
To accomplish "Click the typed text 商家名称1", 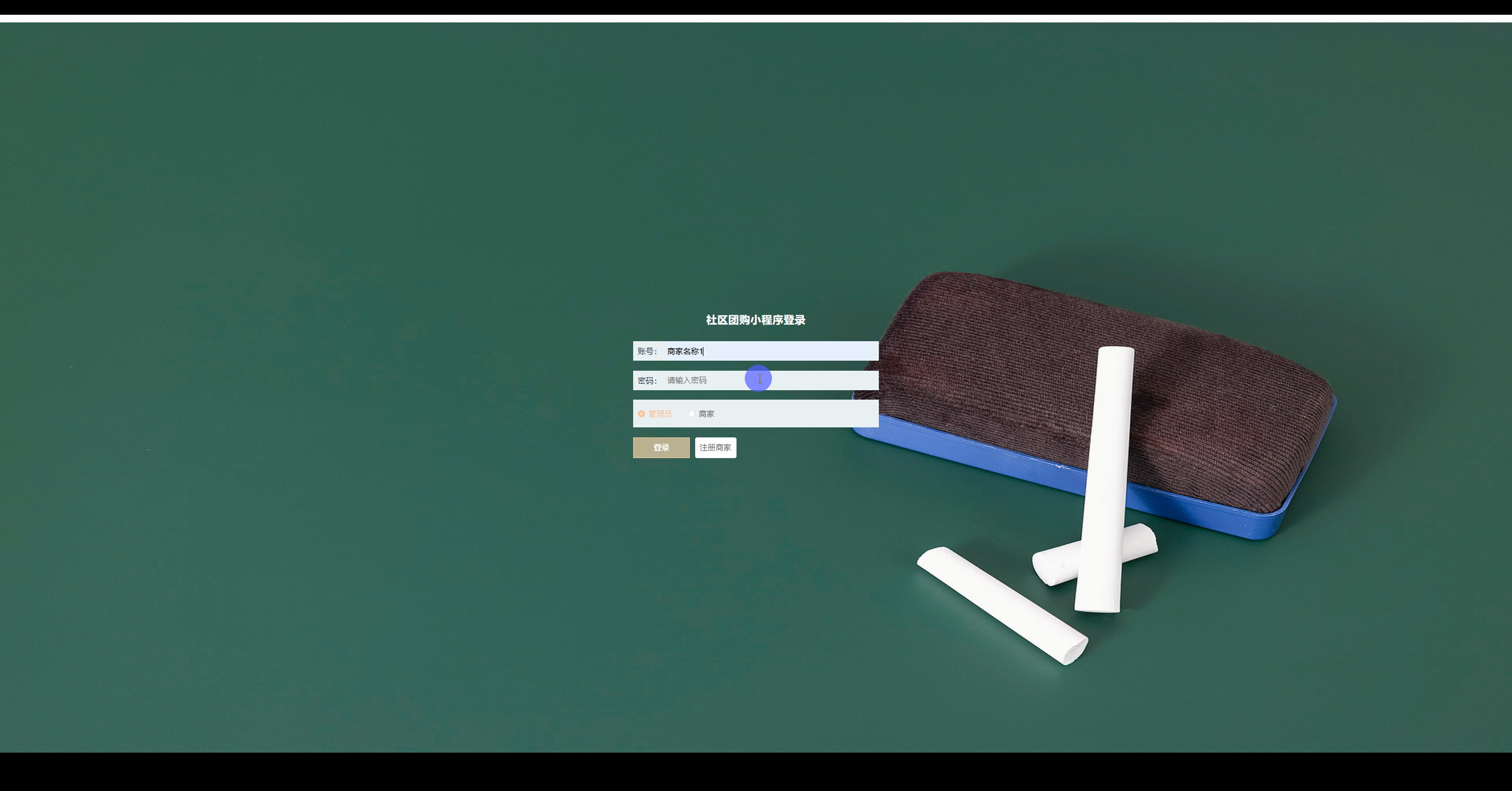I will 685,351.
